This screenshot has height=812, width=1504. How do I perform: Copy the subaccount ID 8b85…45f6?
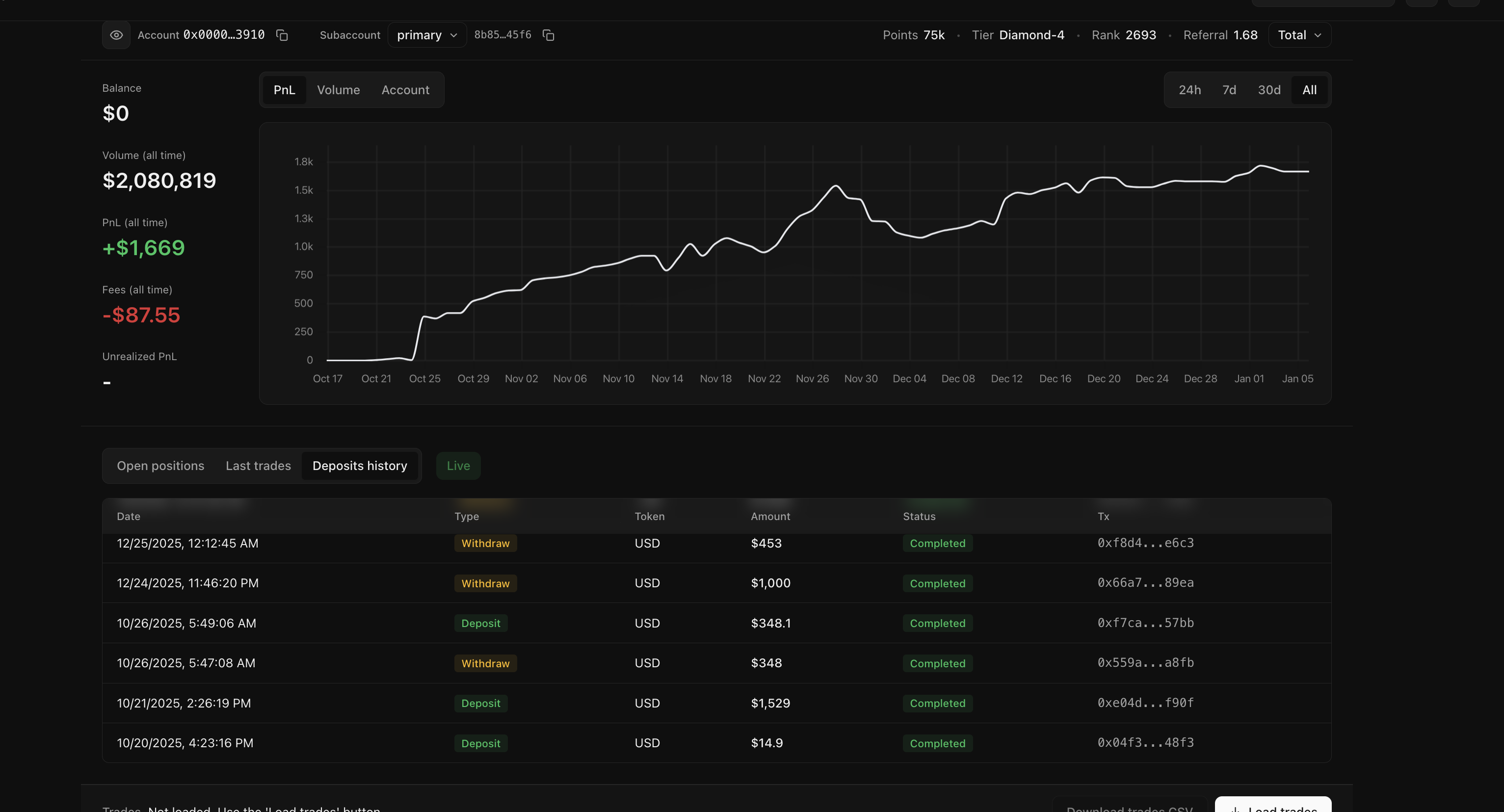tap(548, 35)
